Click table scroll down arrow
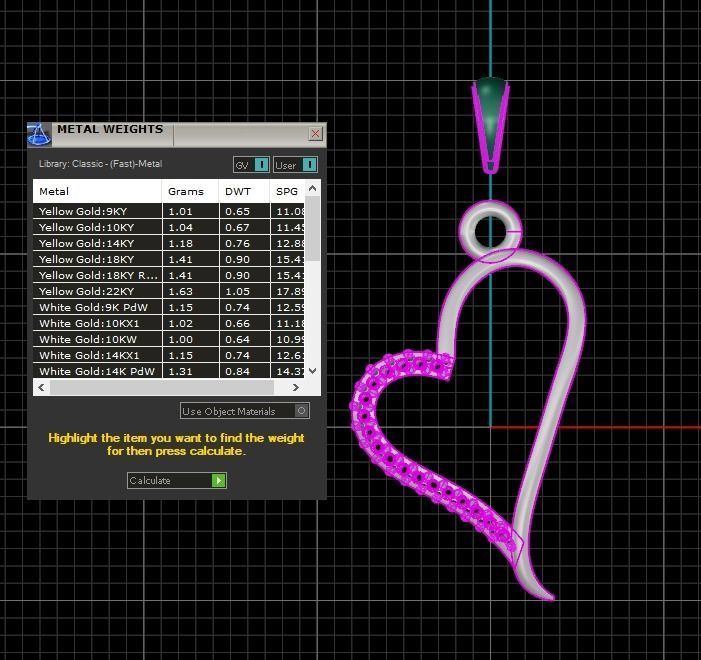Viewport: 701px width, 660px height. click(312, 371)
